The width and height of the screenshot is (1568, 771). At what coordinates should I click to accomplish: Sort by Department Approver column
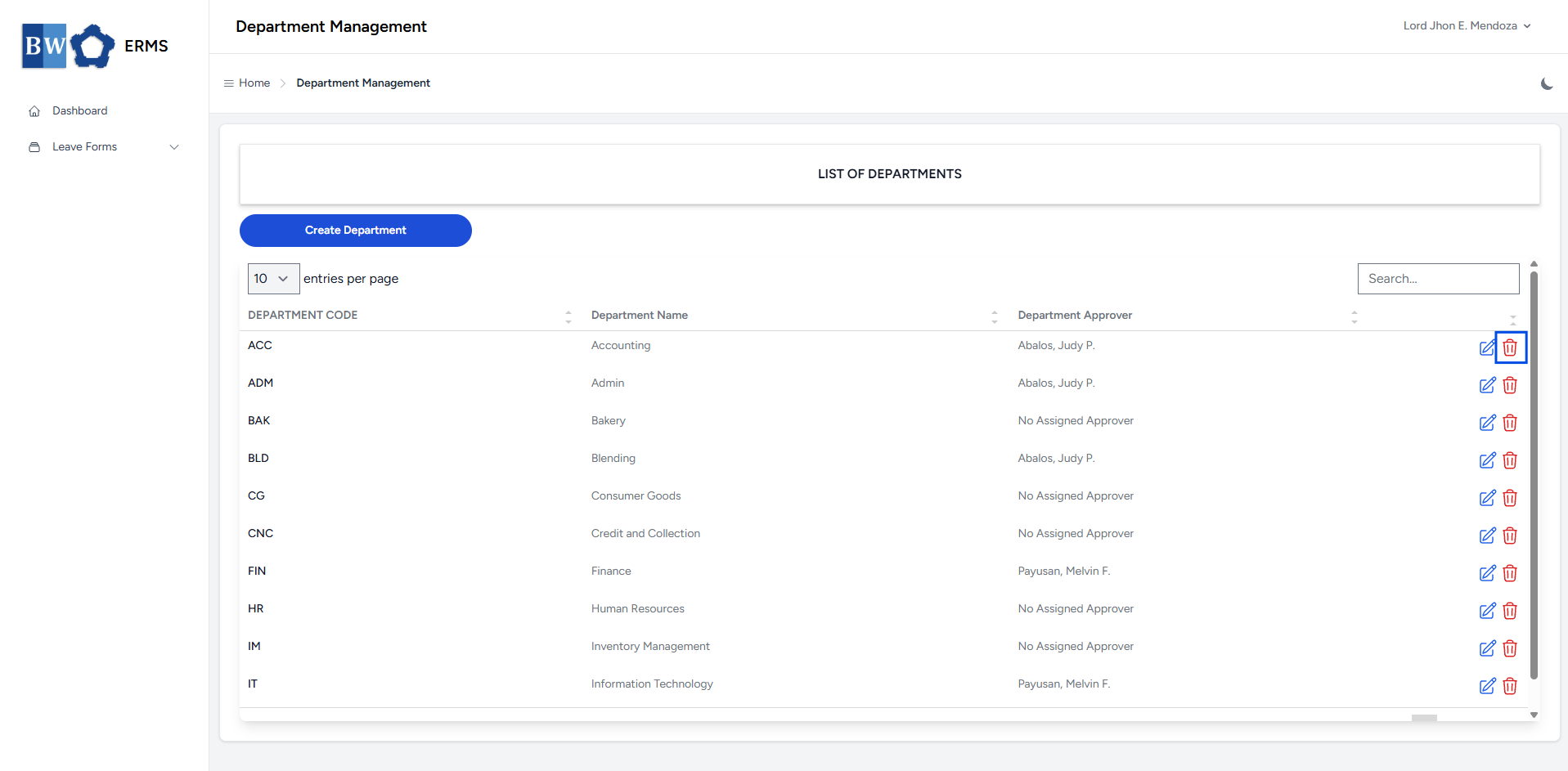(1188, 316)
